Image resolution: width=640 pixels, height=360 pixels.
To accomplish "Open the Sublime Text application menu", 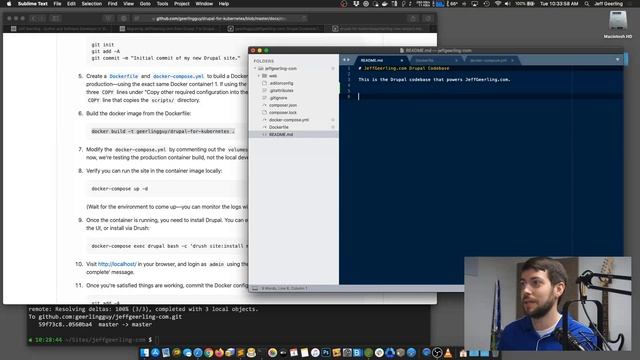I will click(33, 4).
